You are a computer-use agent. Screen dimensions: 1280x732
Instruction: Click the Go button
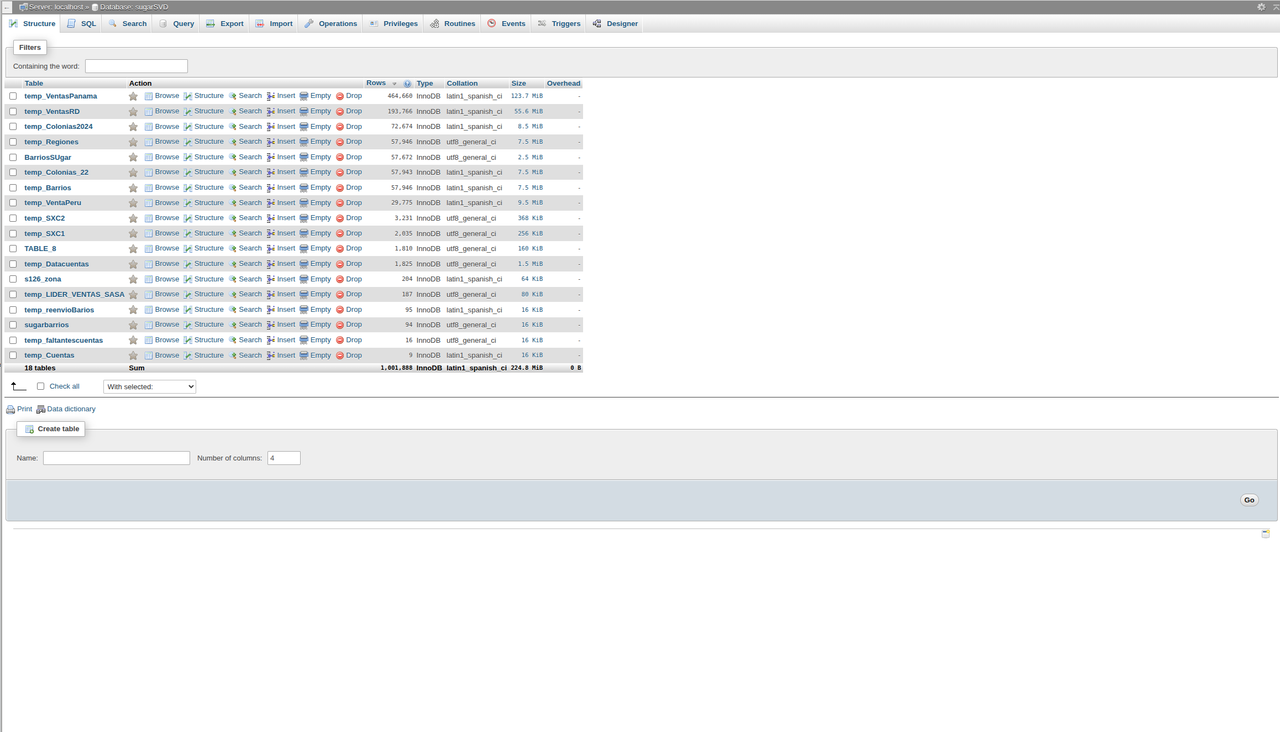pyautogui.click(x=1248, y=499)
